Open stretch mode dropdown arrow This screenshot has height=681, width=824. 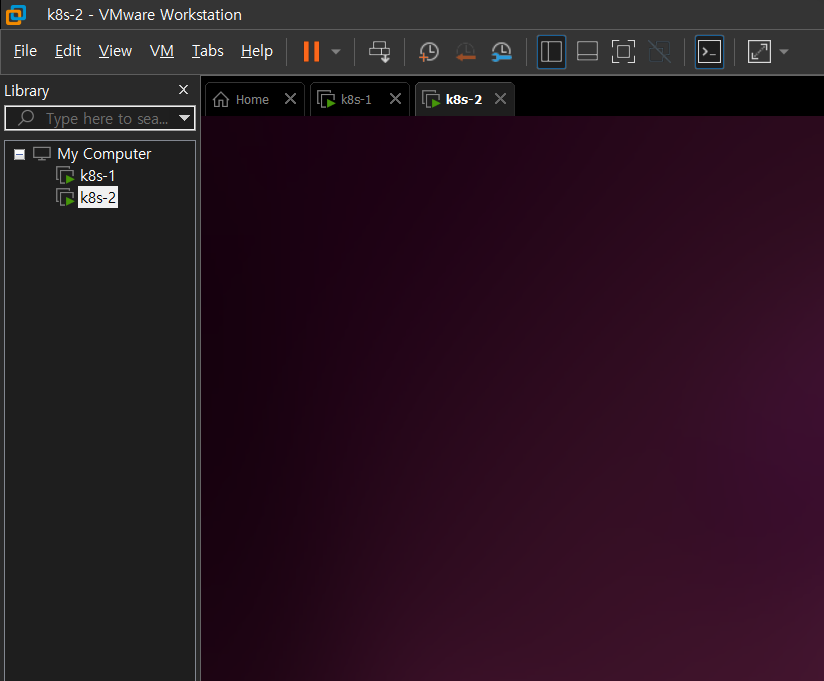click(784, 51)
